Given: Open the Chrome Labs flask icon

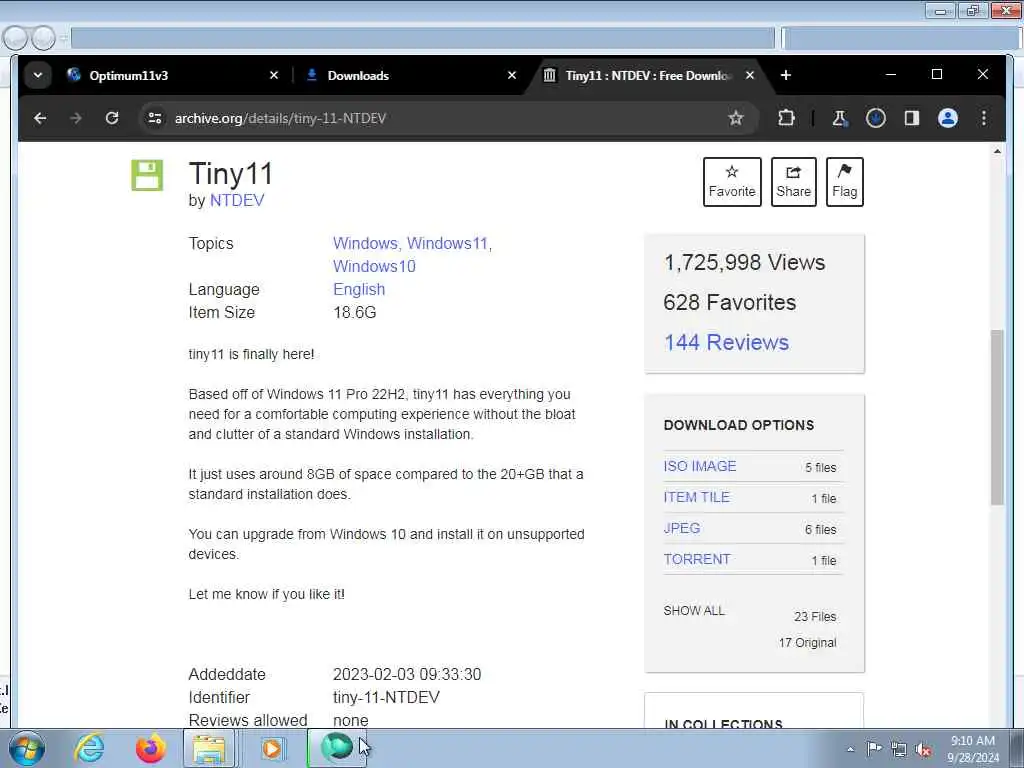Looking at the screenshot, I should point(839,118).
